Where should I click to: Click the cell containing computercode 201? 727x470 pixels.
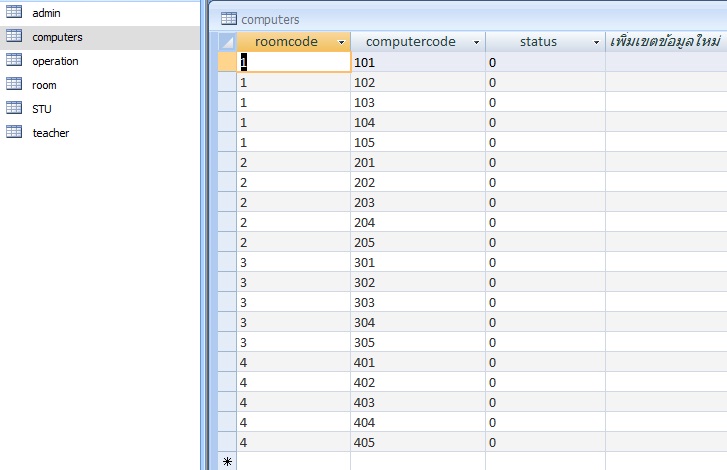[x=417, y=162]
